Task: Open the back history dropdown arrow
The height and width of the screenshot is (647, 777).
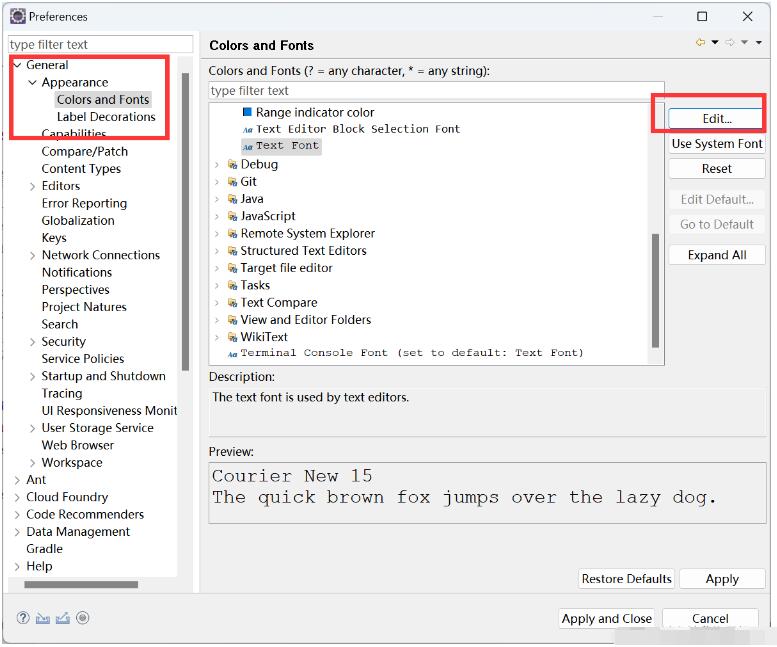Action: pyautogui.click(x=715, y=43)
